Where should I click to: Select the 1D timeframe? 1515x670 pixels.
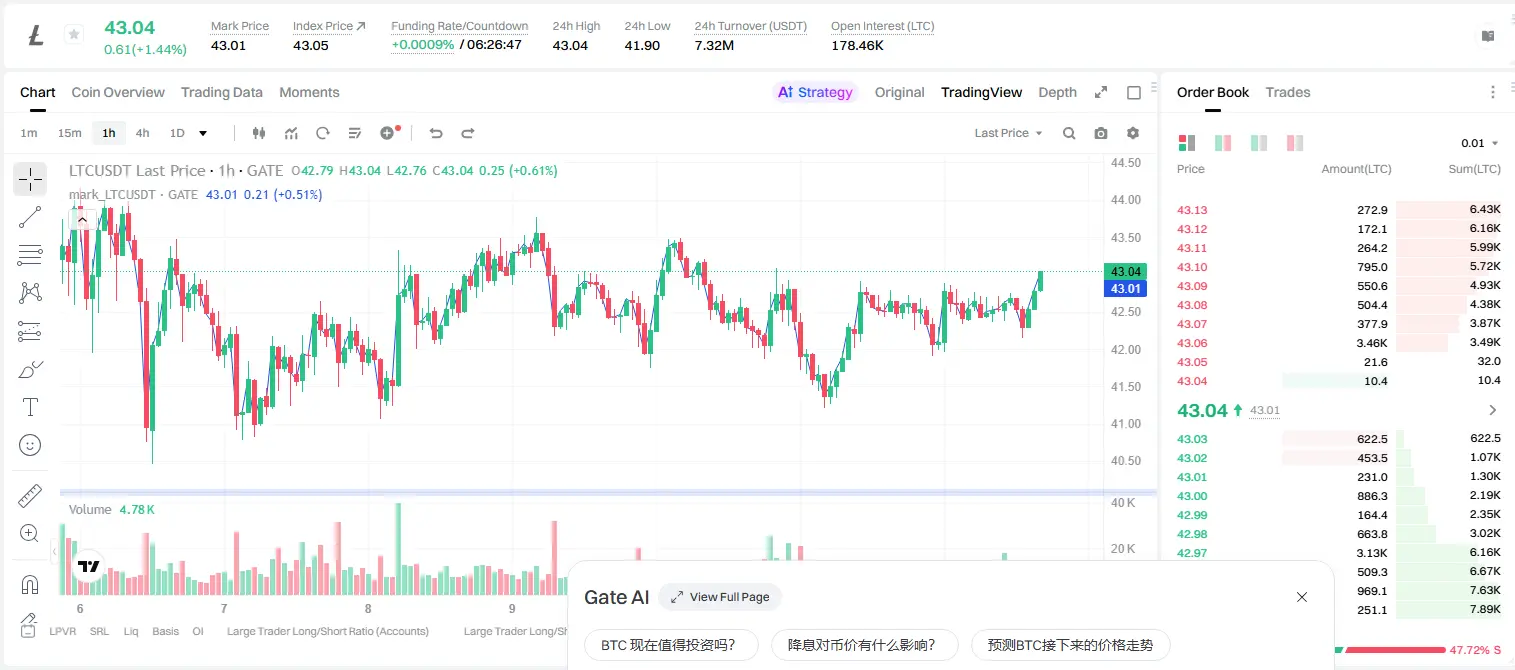[x=177, y=133]
